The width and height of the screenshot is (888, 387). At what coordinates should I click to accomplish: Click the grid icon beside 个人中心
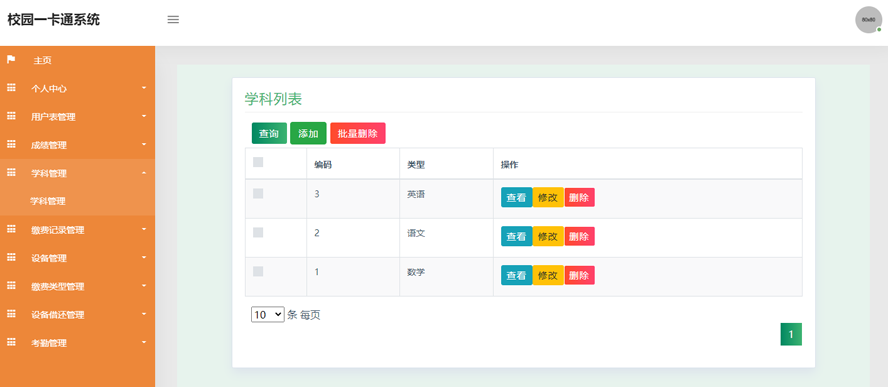coord(11,88)
